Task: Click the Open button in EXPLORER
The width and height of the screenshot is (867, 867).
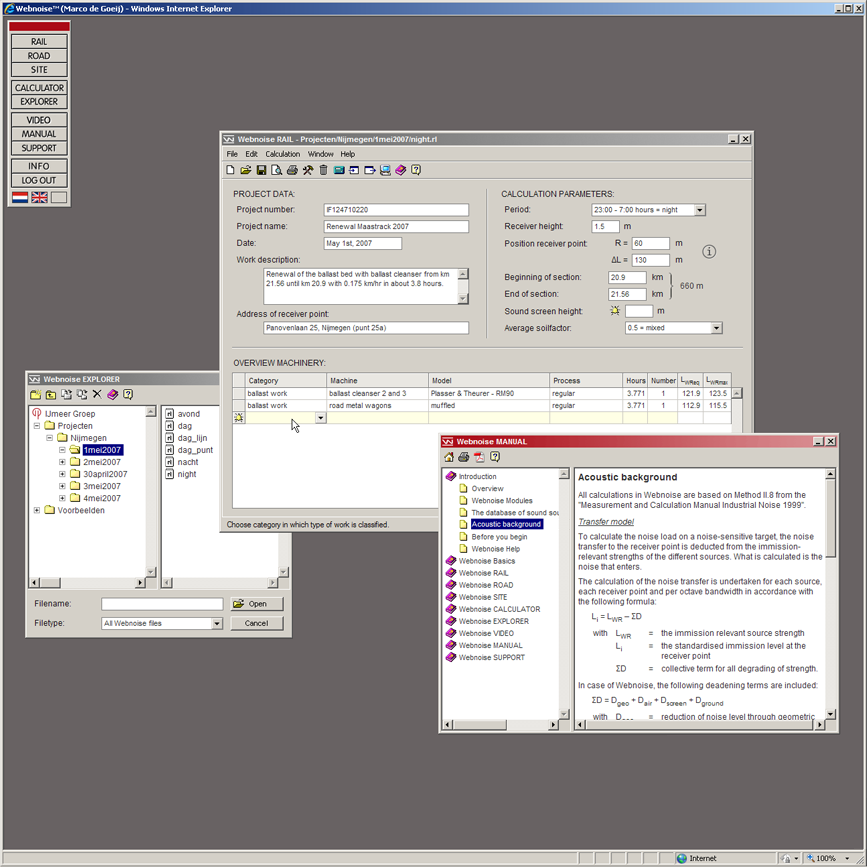Action: click(257, 604)
